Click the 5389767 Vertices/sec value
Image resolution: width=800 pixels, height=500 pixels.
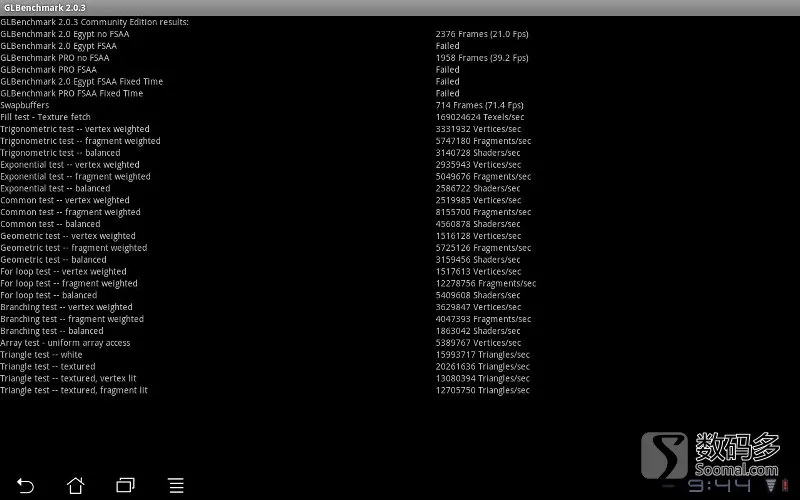[x=478, y=343]
